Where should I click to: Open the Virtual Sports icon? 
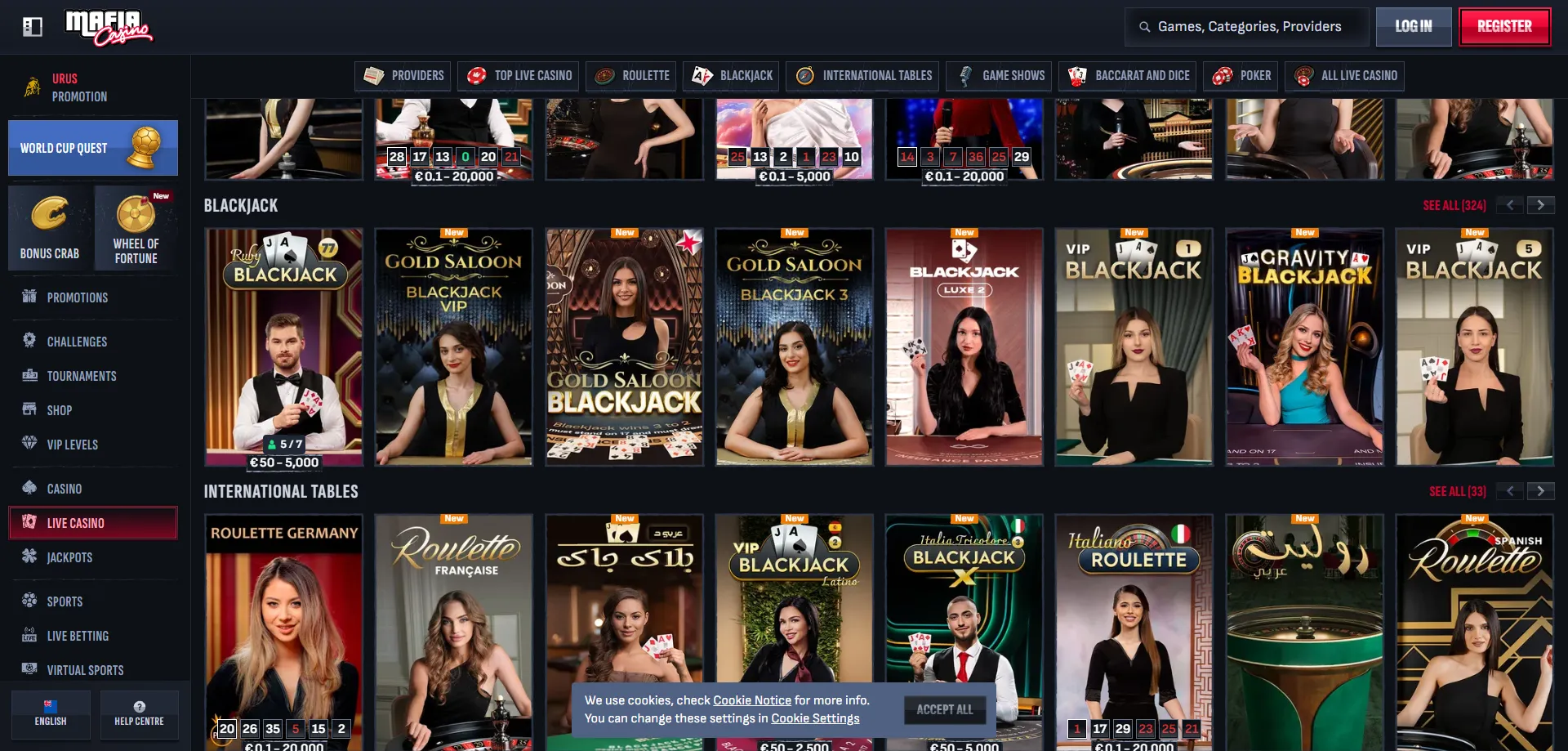tap(29, 669)
